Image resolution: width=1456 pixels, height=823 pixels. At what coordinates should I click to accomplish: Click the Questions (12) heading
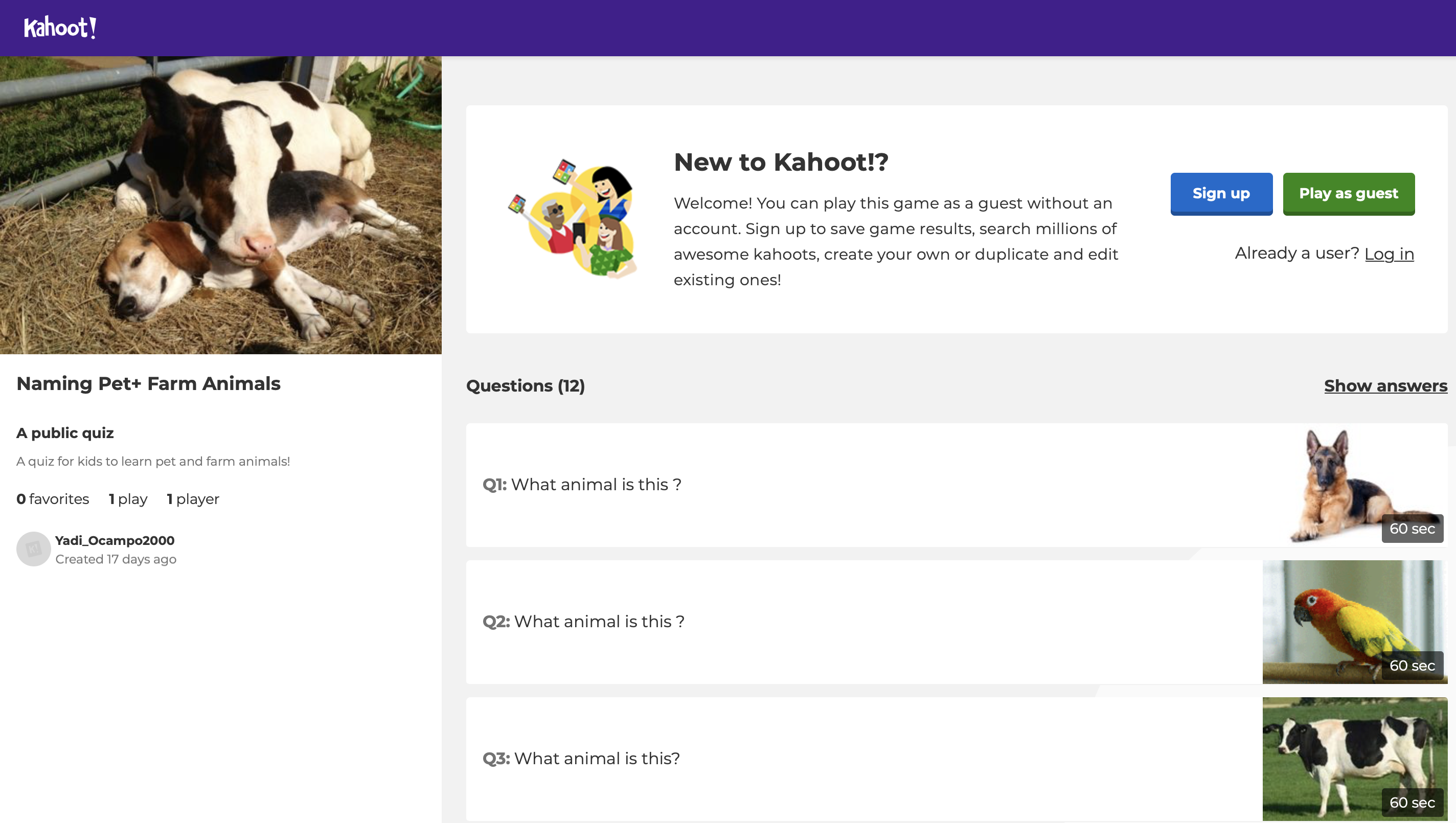click(525, 386)
